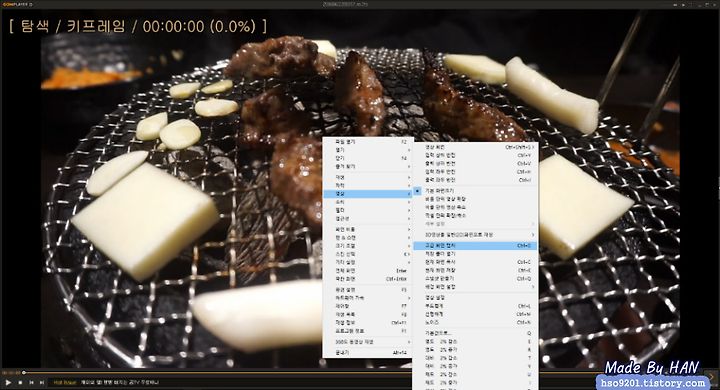Choose 현재 화면 저장 (Ctrl+E)

[475, 271]
